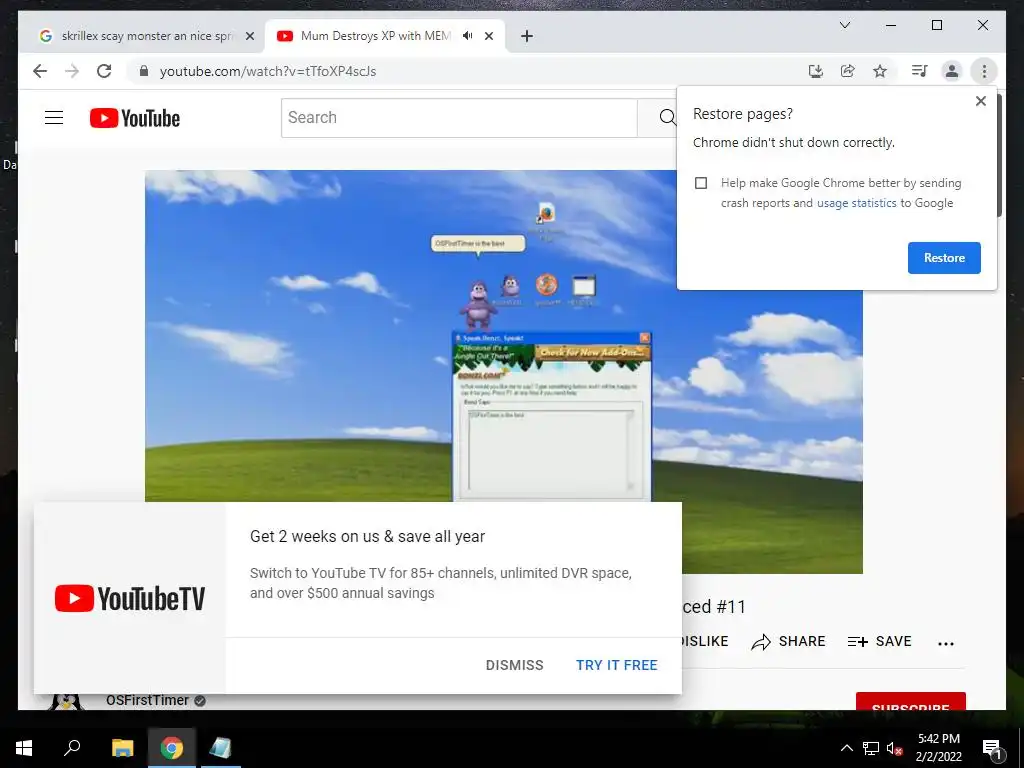Image resolution: width=1024 pixels, height=768 pixels.
Task: Go to YouTube home via logo
Action: (135, 118)
